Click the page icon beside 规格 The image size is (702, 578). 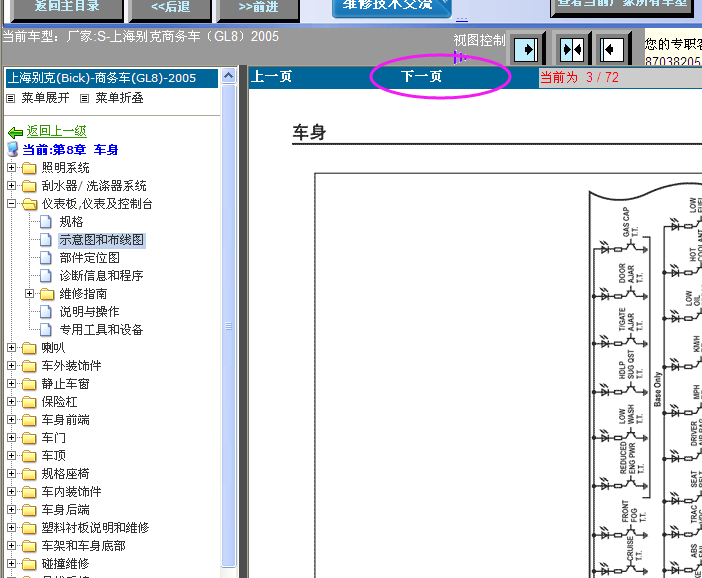tap(46, 222)
